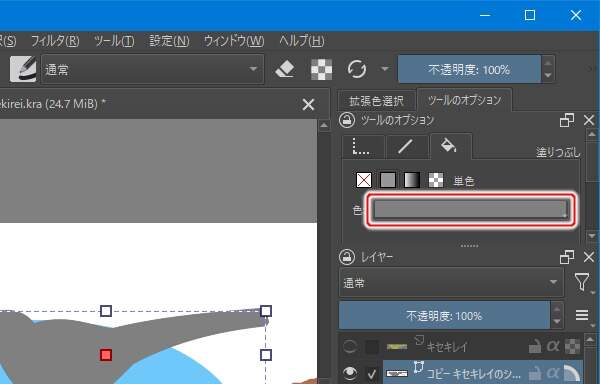The height and width of the screenshot is (384, 600).
Task: Select the キセキレイ layer thumbnail
Action: click(397, 347)
